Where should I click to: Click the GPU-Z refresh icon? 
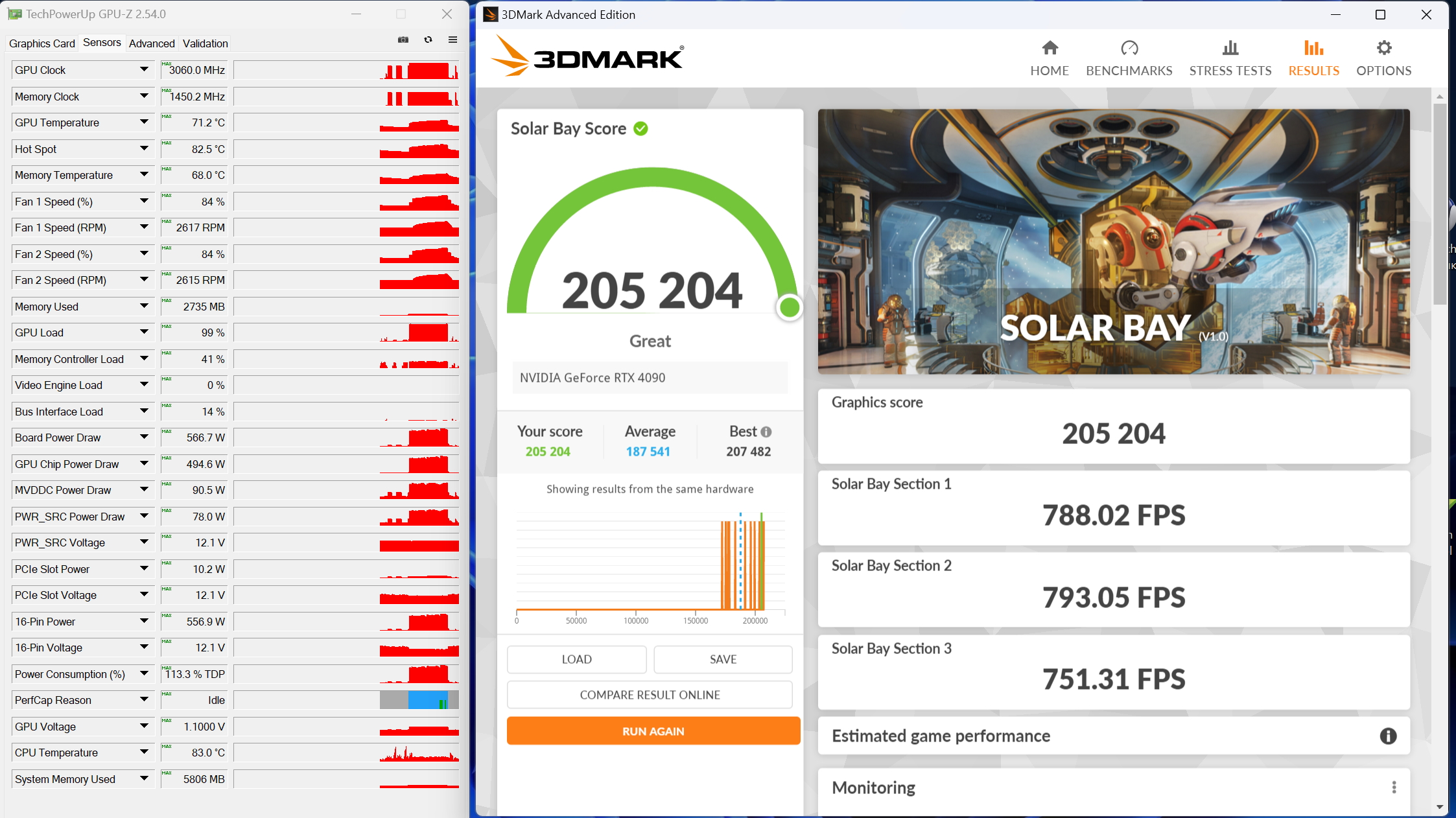click(428, 40)
